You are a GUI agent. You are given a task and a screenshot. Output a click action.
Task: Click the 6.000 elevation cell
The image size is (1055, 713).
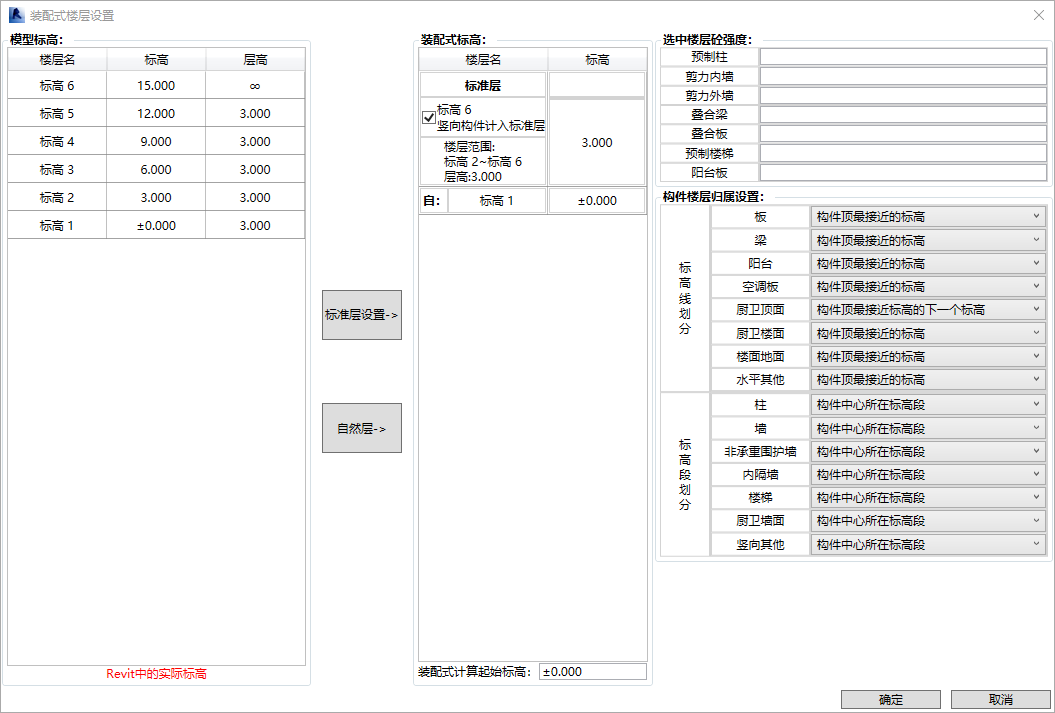coord(156,170)
